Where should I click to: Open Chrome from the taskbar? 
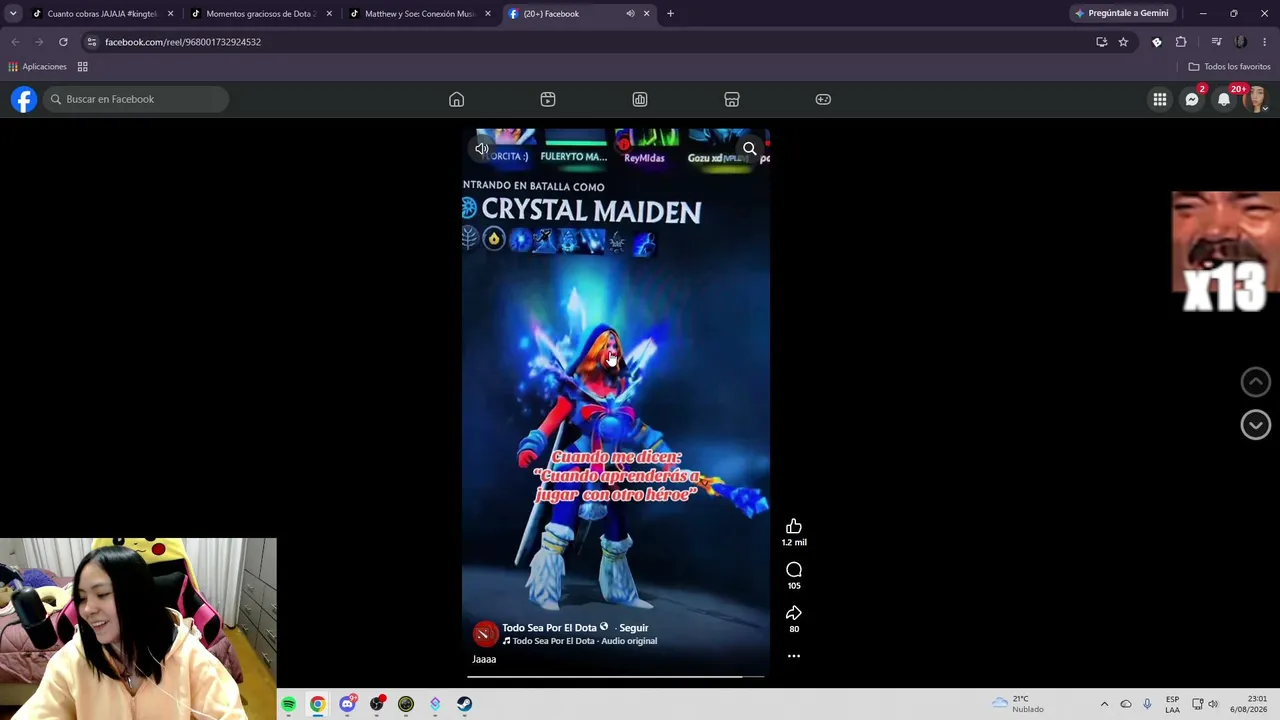pos(317,704)
